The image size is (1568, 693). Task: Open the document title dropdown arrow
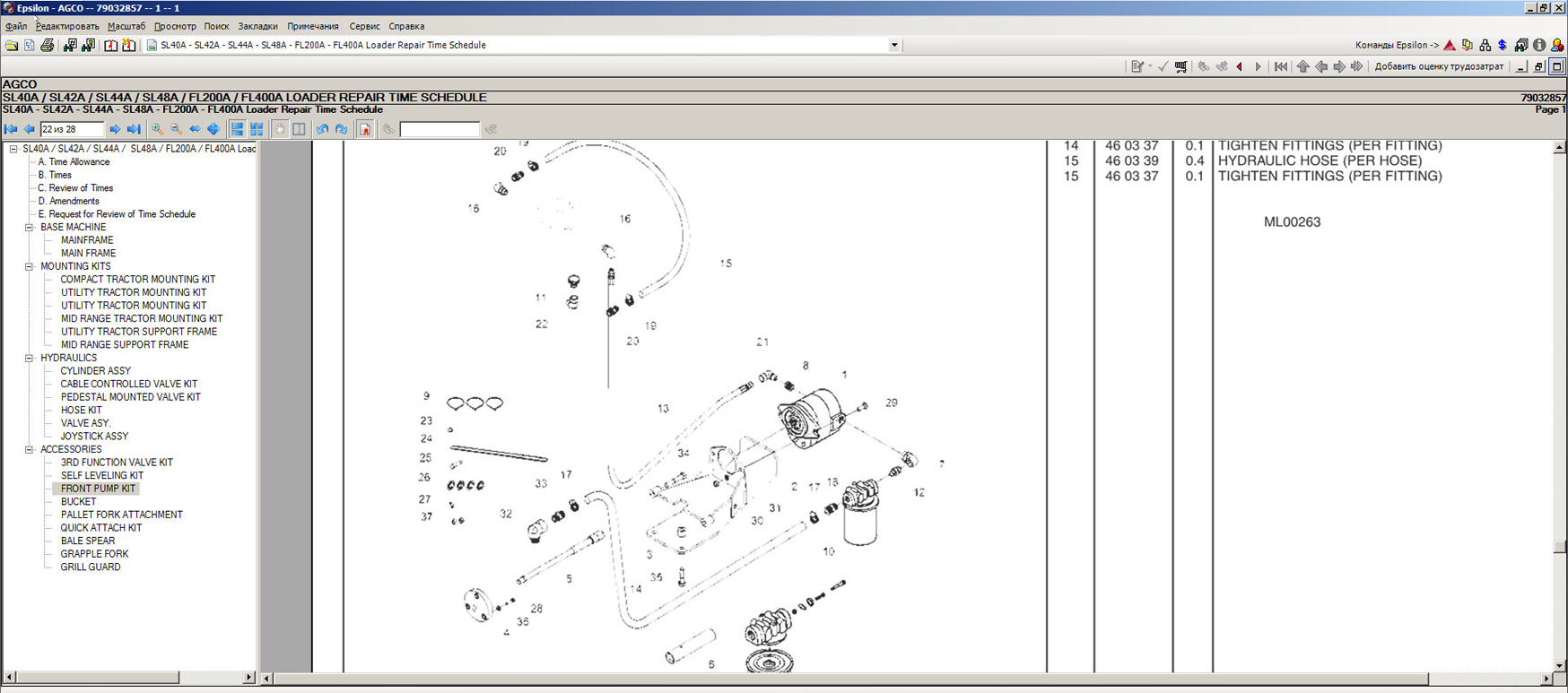pyautogui.click(x=893, y=45)
